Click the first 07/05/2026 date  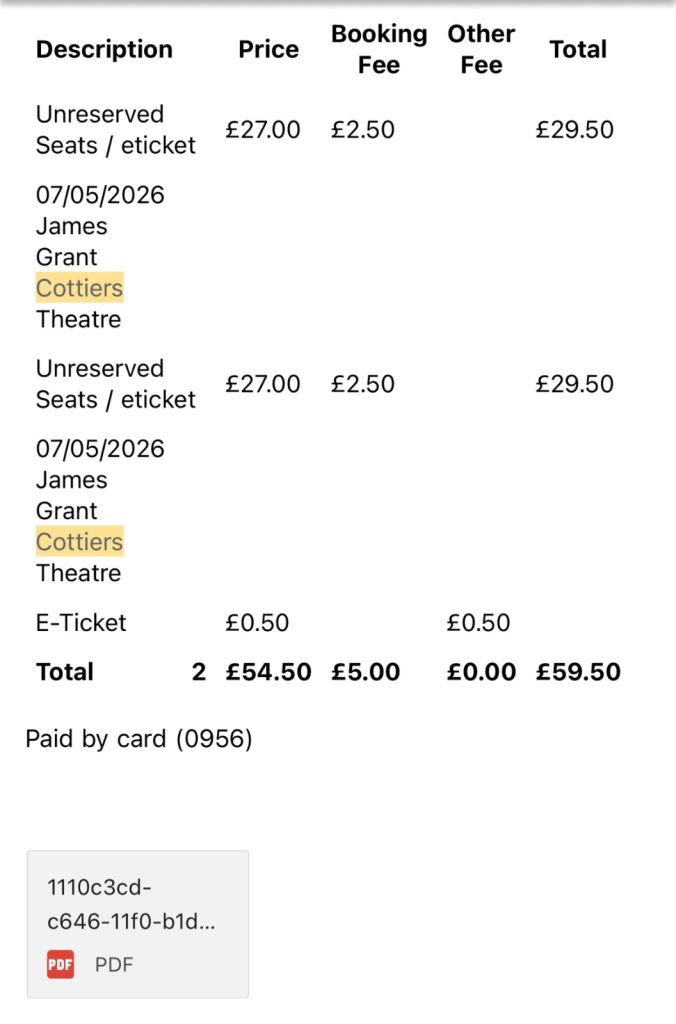click(100, 195)
